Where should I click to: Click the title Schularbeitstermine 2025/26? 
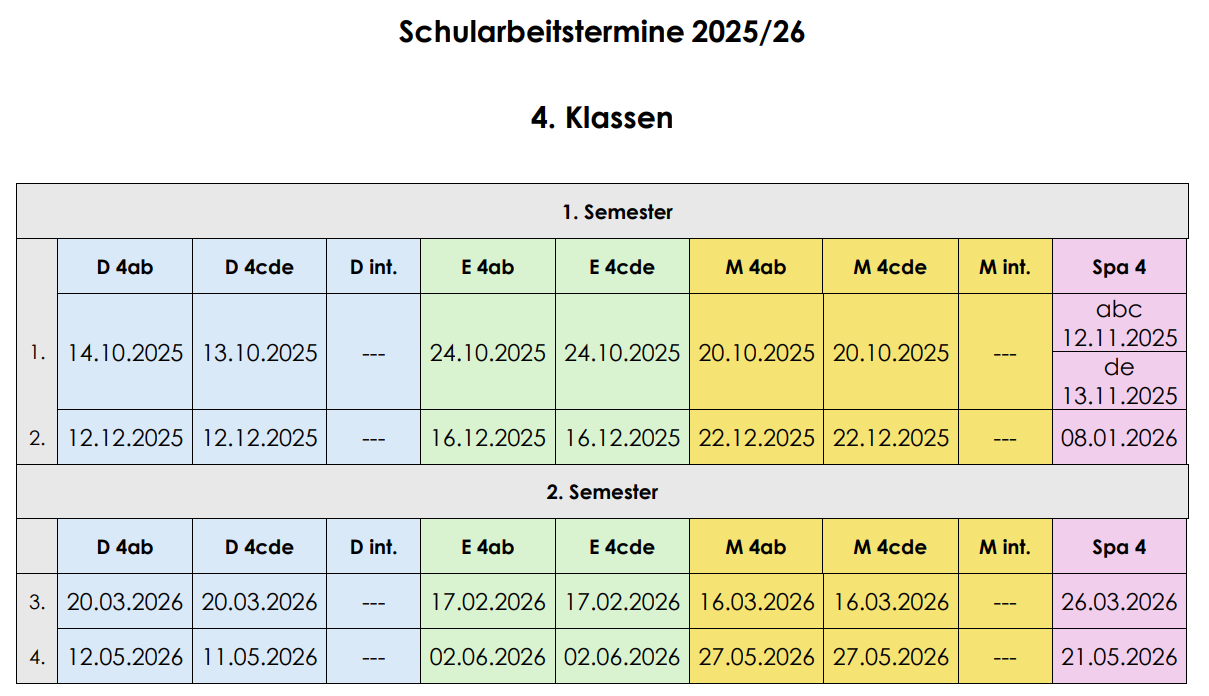[602, 32]
